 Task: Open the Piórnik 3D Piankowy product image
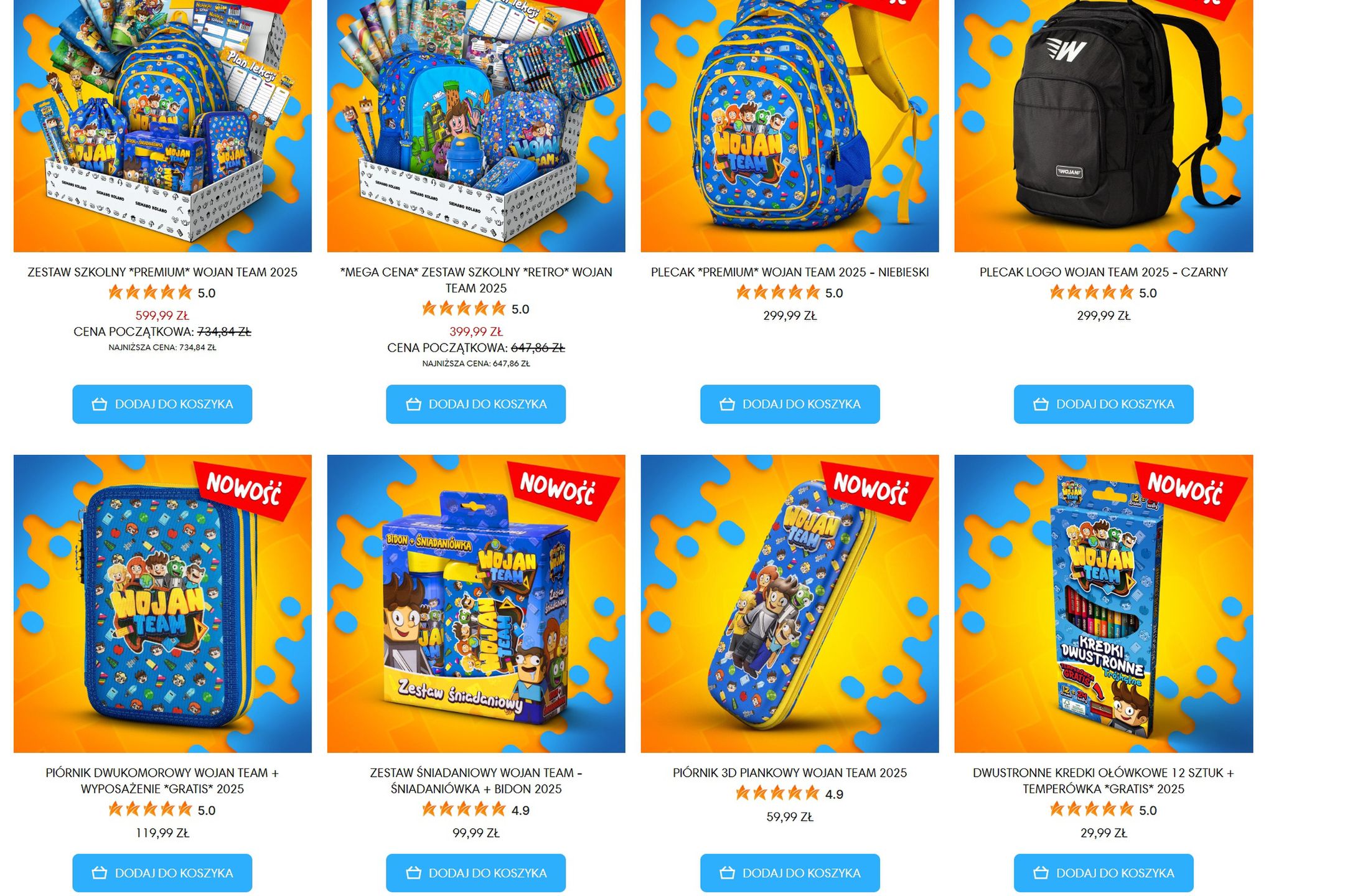coord(790,604)
